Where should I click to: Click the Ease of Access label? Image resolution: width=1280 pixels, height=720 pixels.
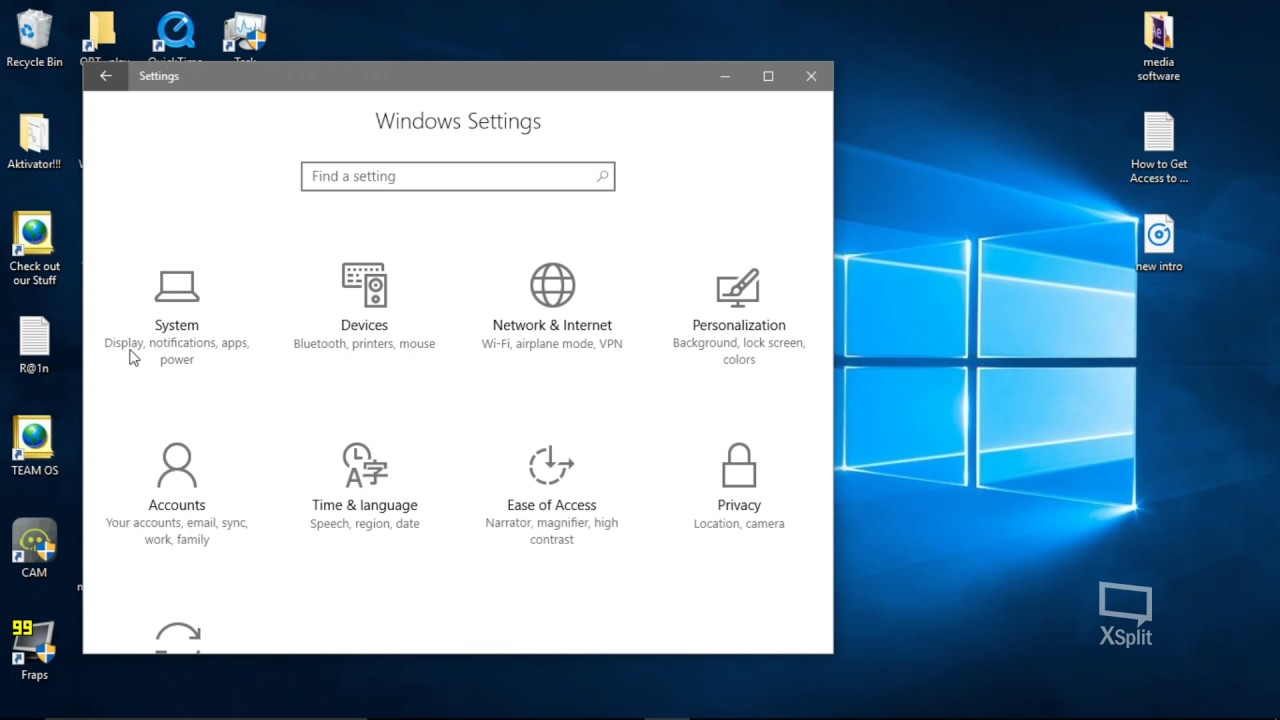coord(552,505)
